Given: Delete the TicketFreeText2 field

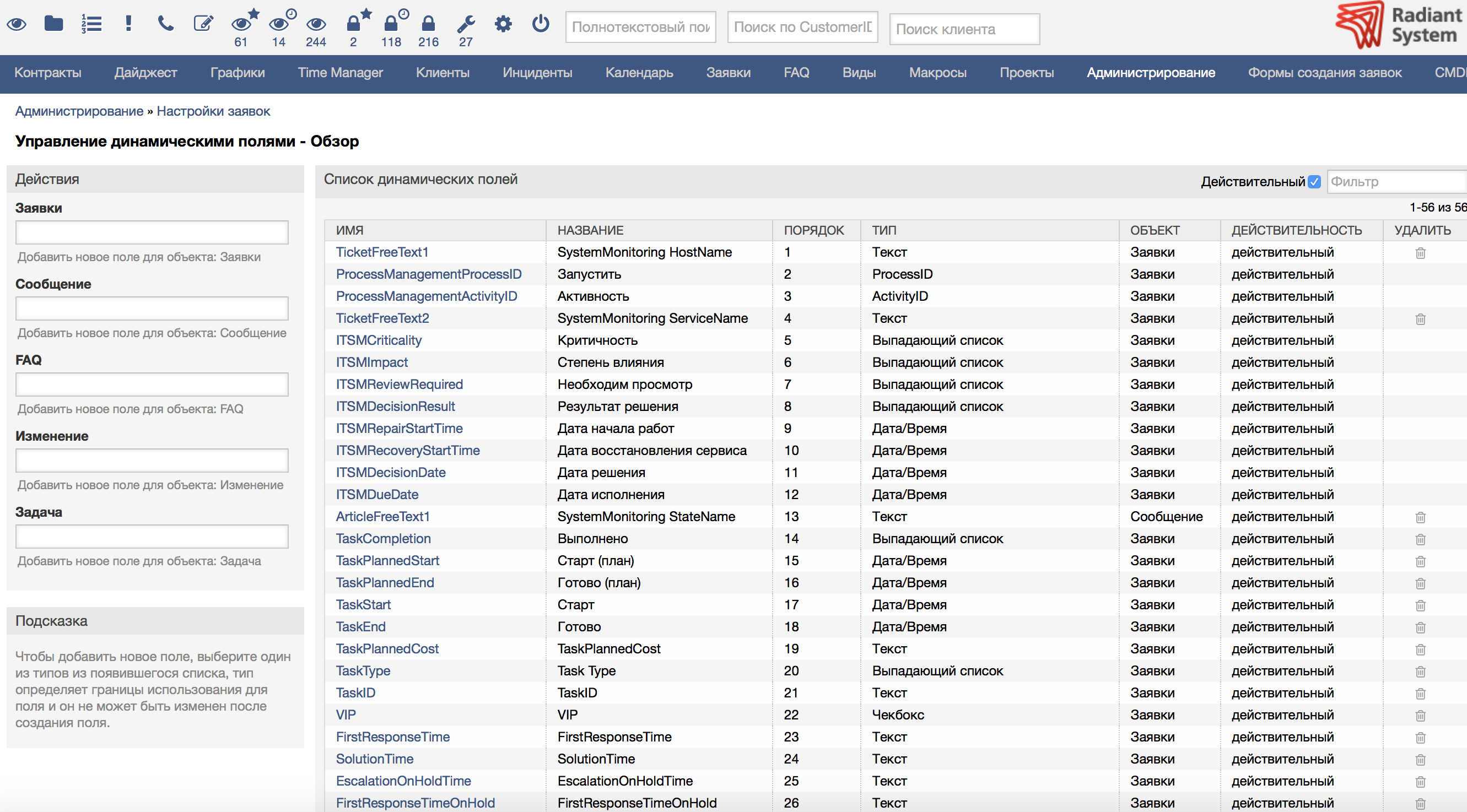Looking at the screenshot, I should (x=1420, y=319).
